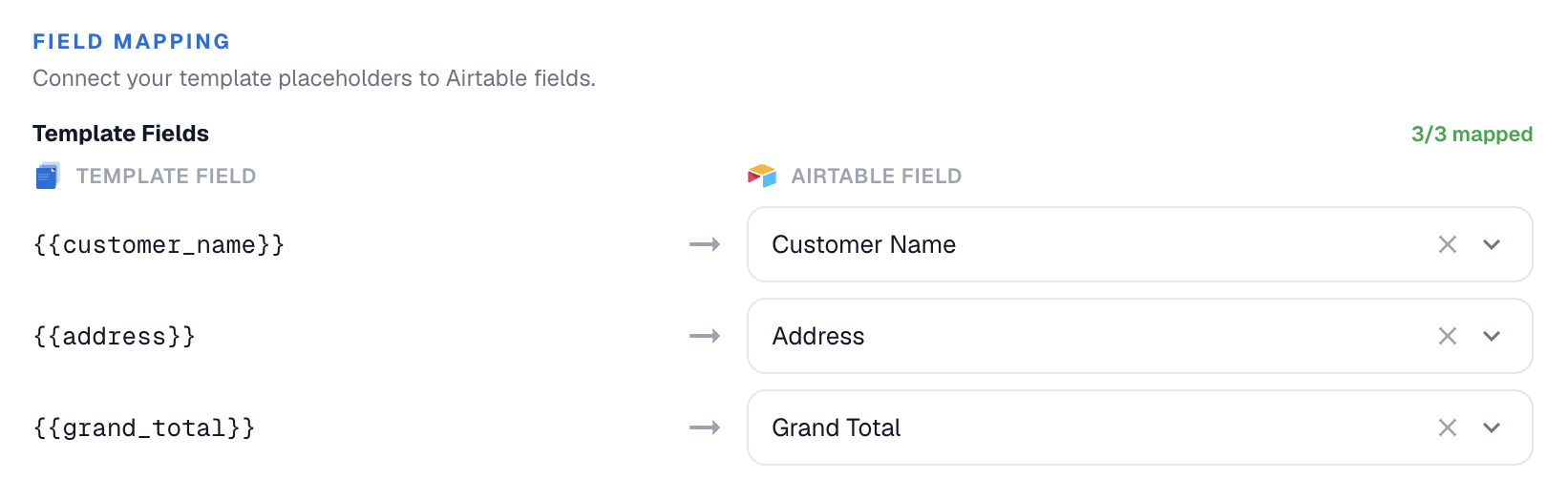Click the FIELD MAPPING section heading
Image resolution: width=1568 pixels, height=500 pixels.
pyautogui.click(x=132, y=42)
